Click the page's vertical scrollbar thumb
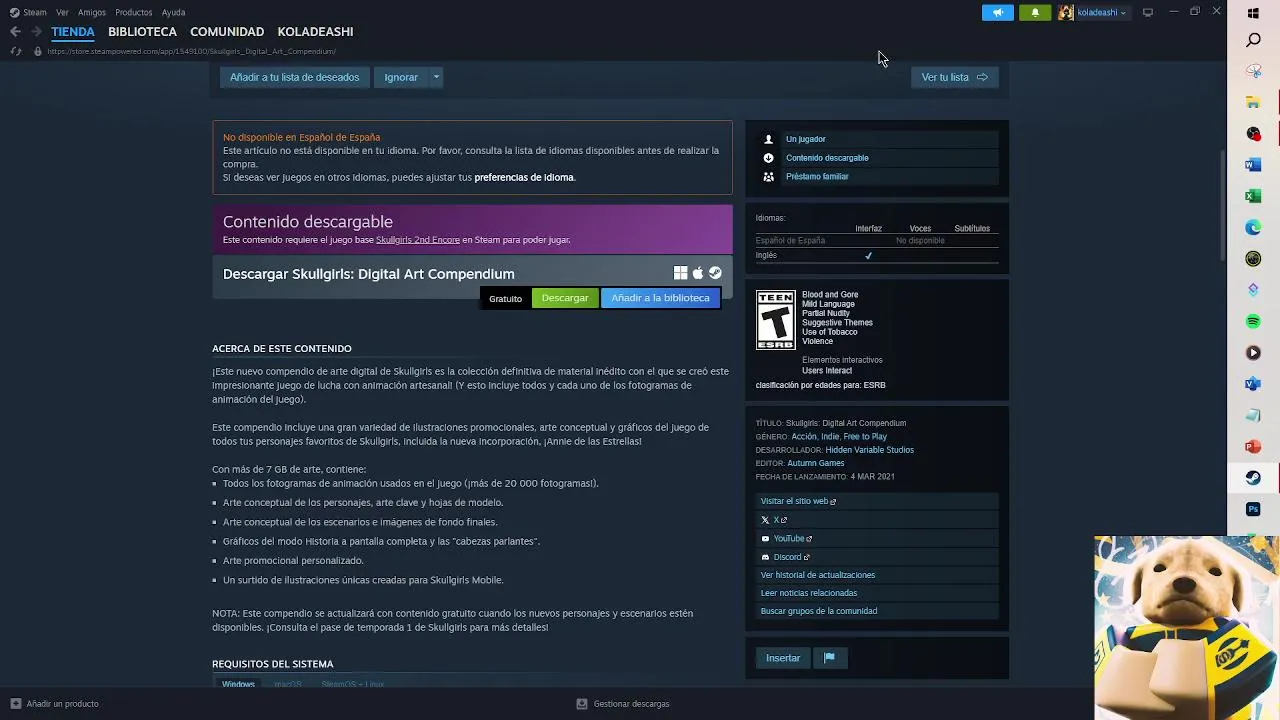The width and height of the screenshot is (1280, 720). (x=1223, y=205)
